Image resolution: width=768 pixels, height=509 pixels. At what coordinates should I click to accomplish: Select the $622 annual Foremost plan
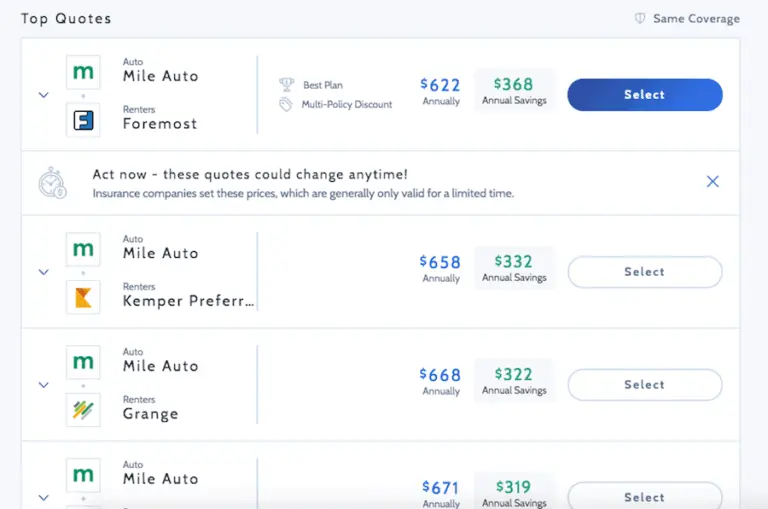click(x=644, y=95)
